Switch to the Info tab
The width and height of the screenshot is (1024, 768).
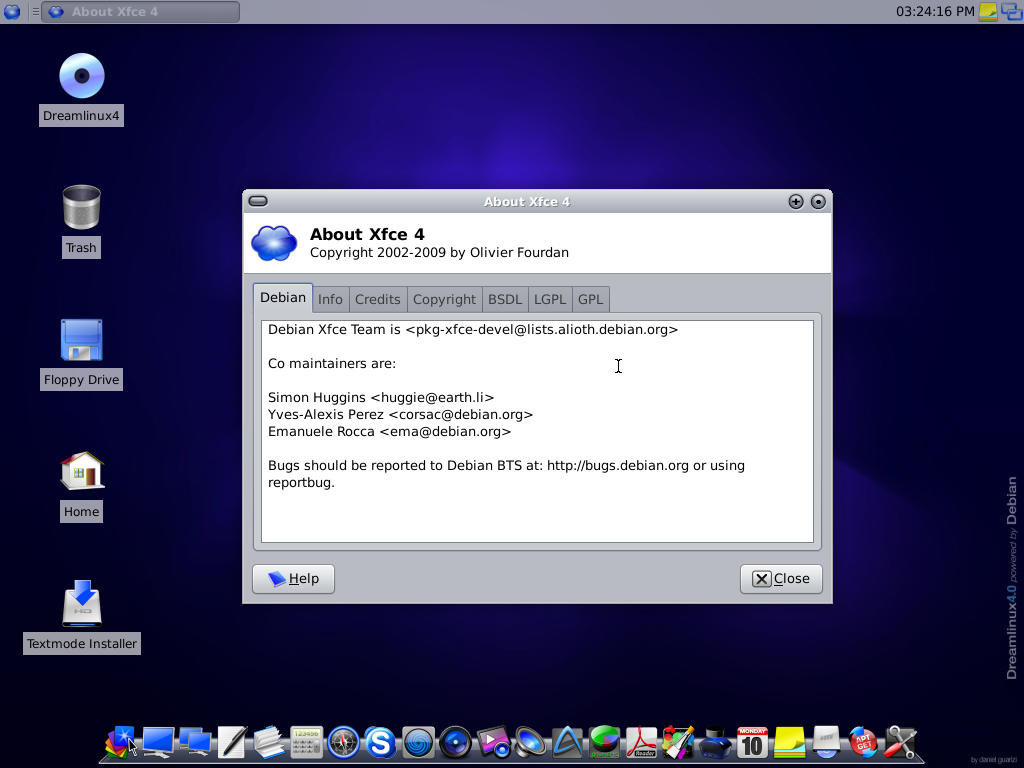tap(330, 299)
